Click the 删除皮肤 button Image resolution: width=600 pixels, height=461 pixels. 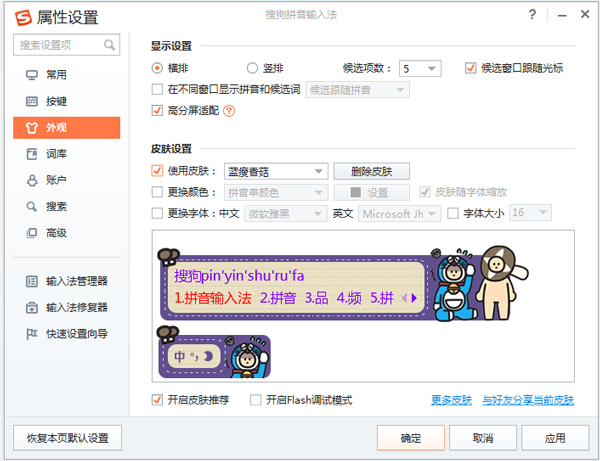tap(372, 171)
